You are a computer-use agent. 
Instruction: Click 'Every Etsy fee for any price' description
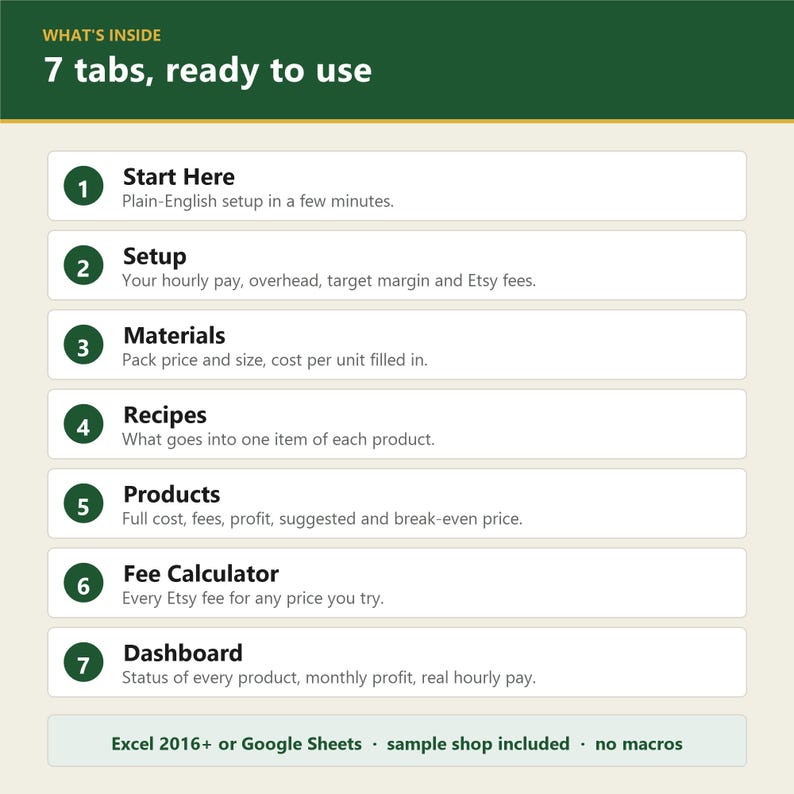(x=253, y=599)
